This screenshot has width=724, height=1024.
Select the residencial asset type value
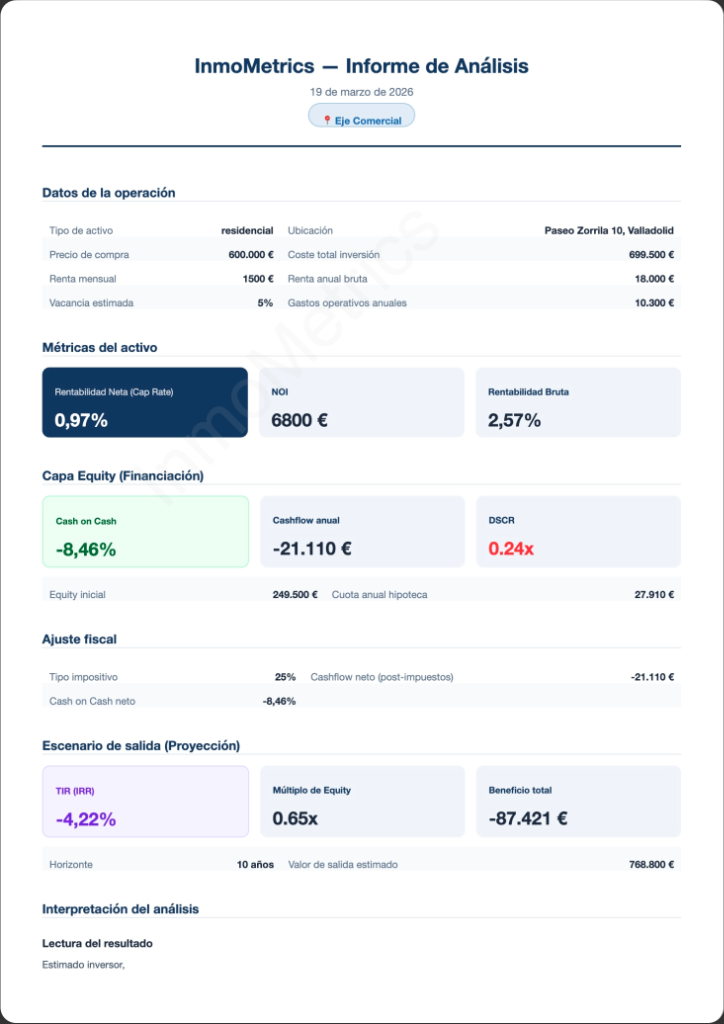click(247, 231)
